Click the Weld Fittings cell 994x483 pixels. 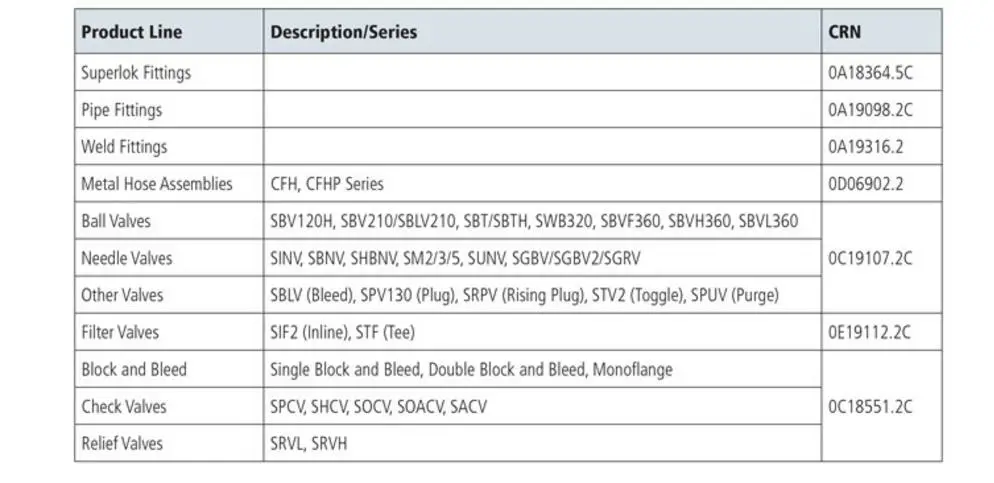[124, 147]
